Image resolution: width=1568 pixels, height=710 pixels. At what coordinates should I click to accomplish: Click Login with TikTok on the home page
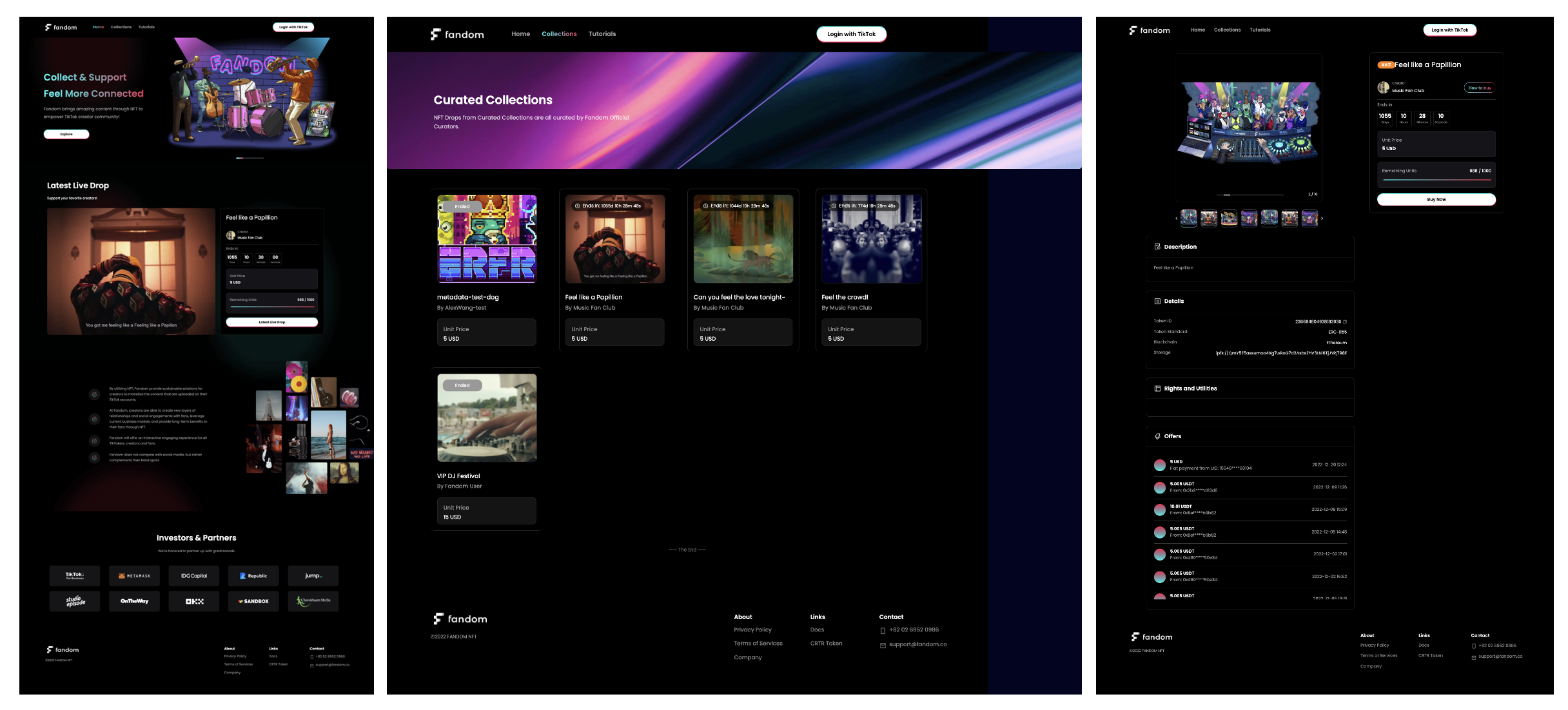293,27
